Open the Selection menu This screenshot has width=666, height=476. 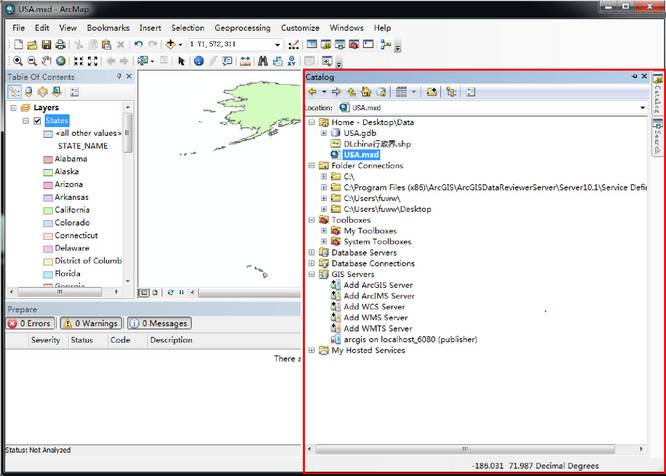[x=188, y=28]
